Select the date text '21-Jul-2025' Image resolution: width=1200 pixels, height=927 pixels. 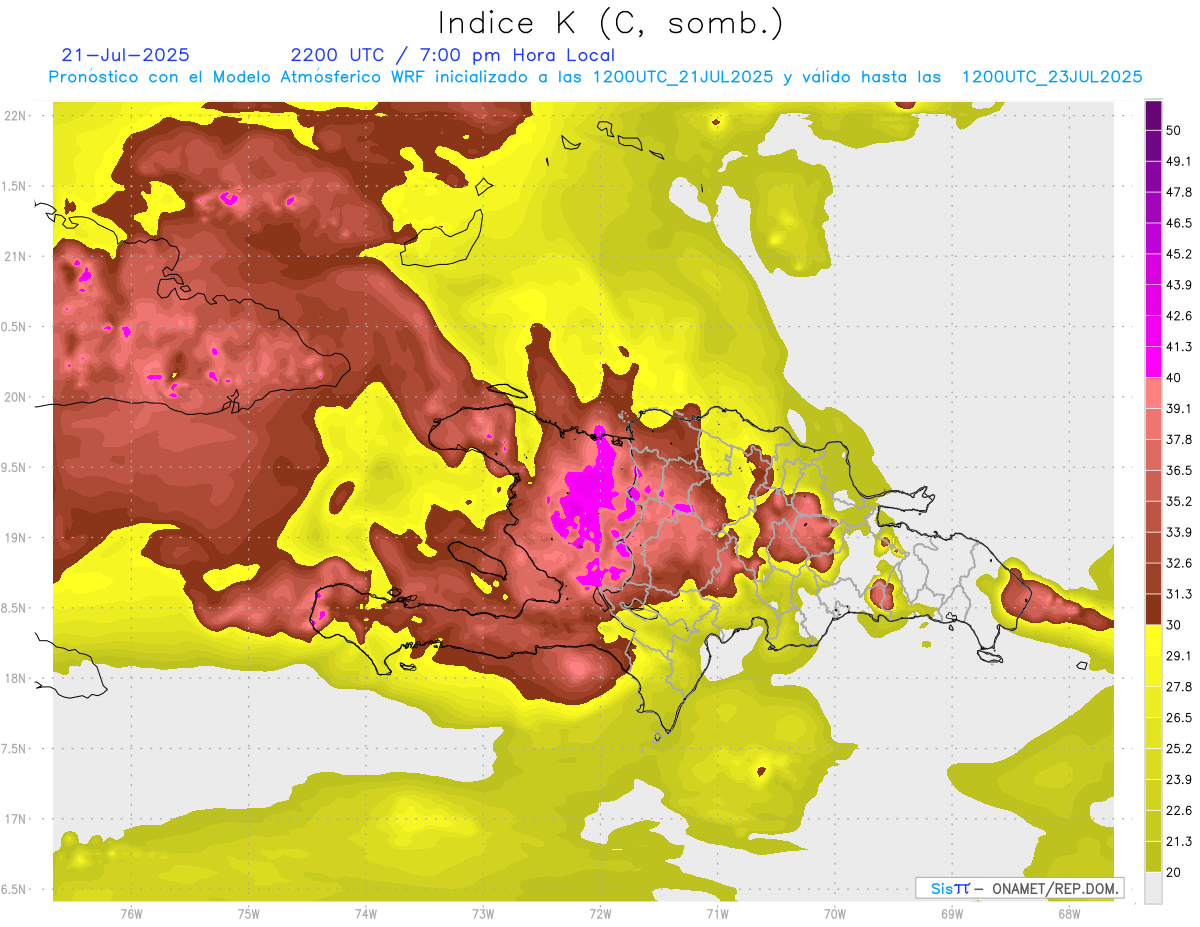pyautogui.click(x=125, y=55)
